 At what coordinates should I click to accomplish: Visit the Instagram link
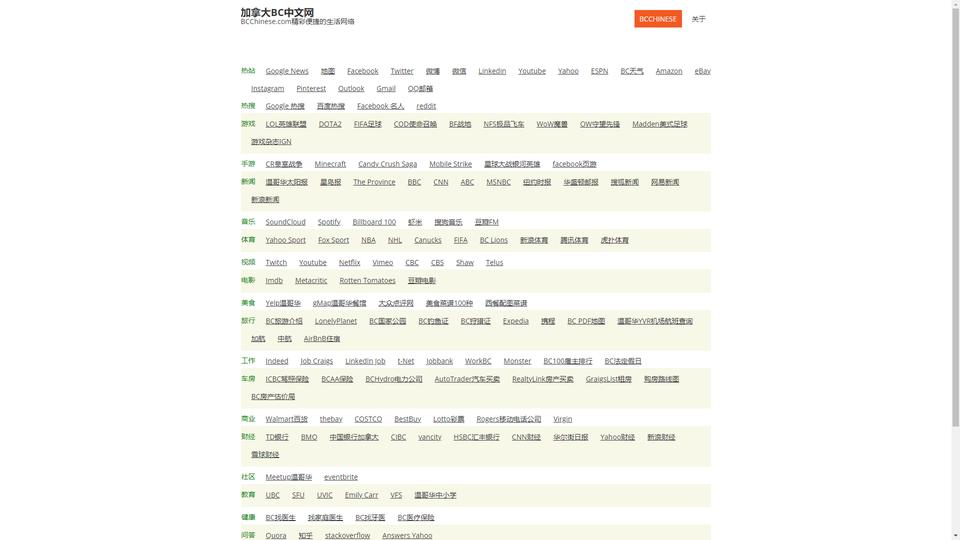click(268, 88)
